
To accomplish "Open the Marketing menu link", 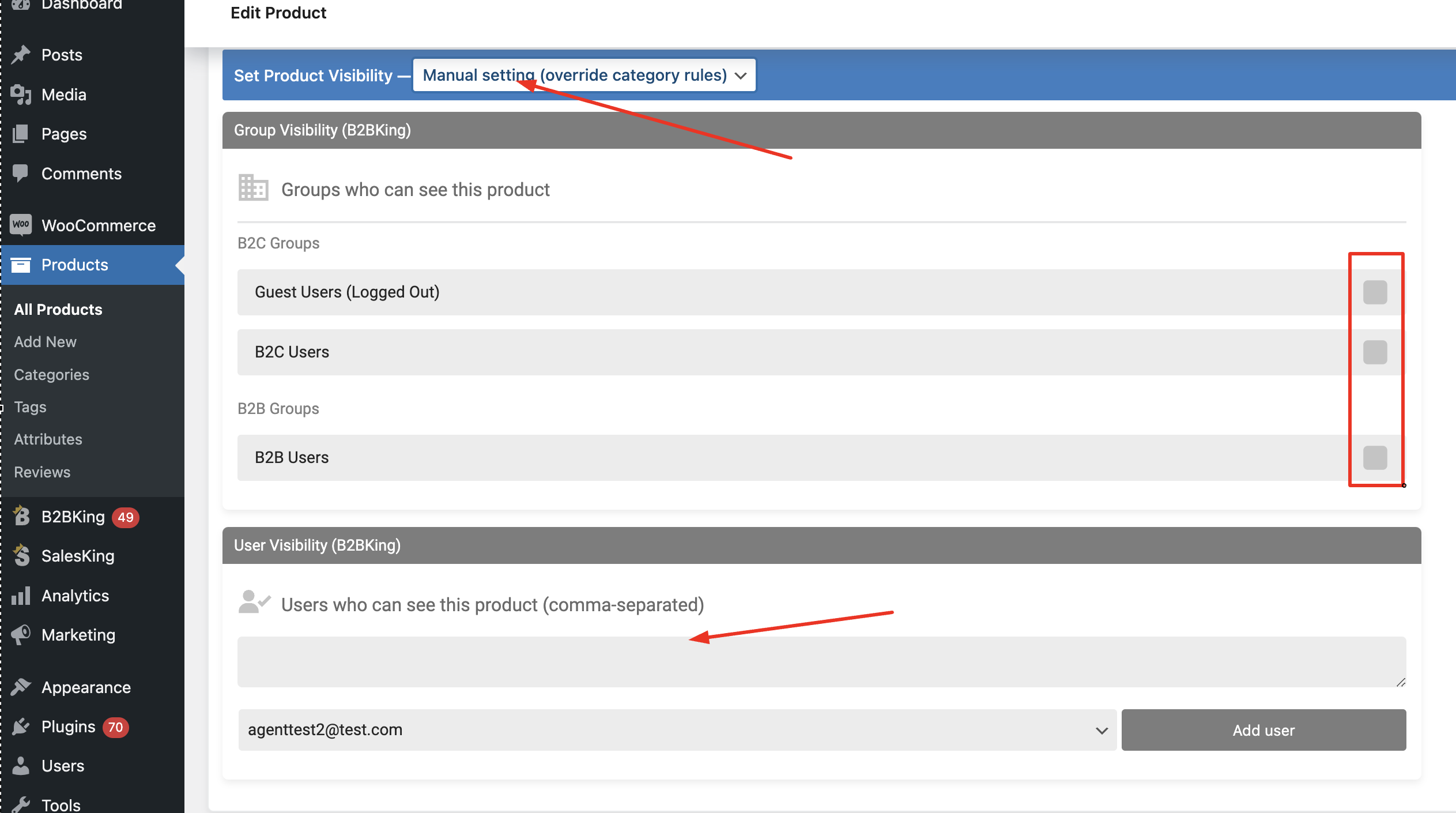I will 78,635.
